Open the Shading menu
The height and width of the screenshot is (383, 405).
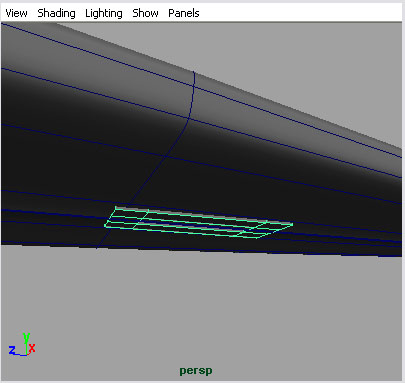56,13
